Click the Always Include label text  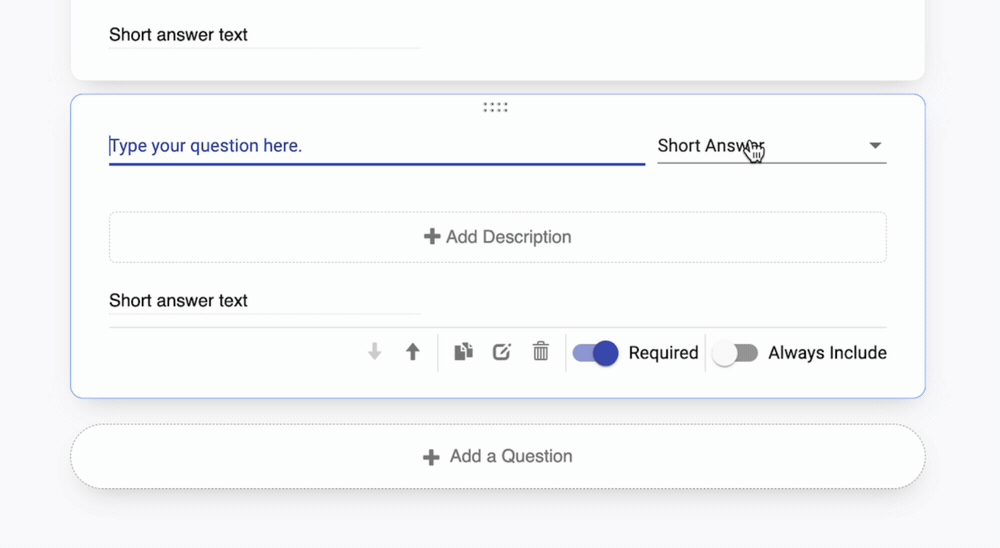[827, 353]
